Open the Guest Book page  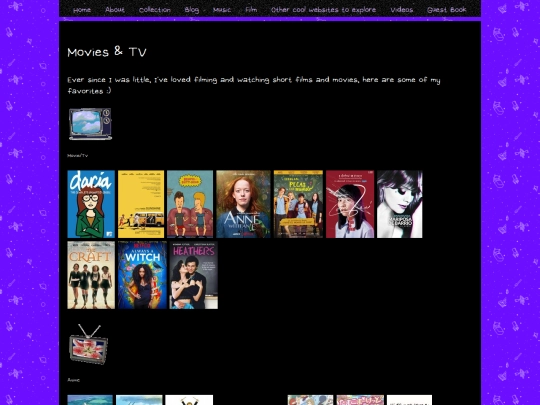coord(447,10)
